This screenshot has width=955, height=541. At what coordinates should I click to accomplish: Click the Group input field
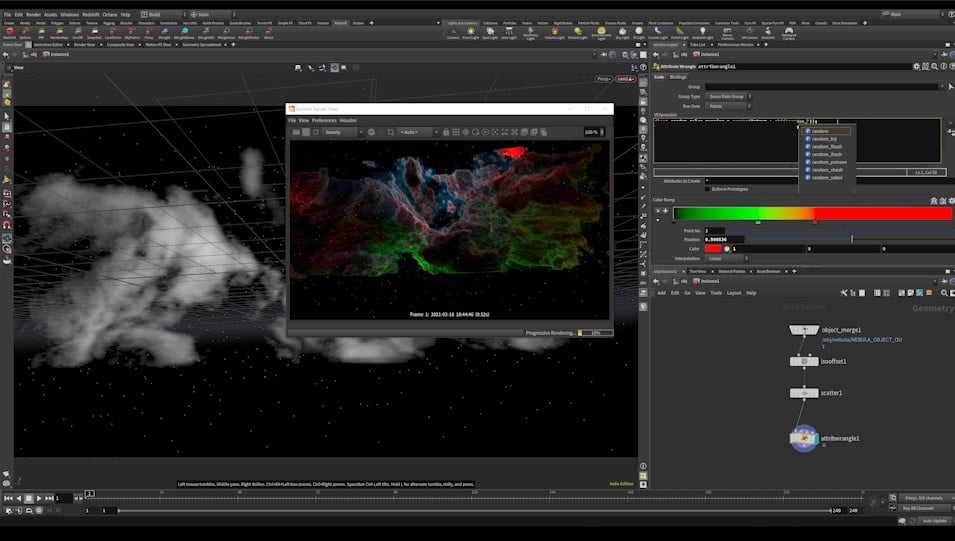coord(821,87)
